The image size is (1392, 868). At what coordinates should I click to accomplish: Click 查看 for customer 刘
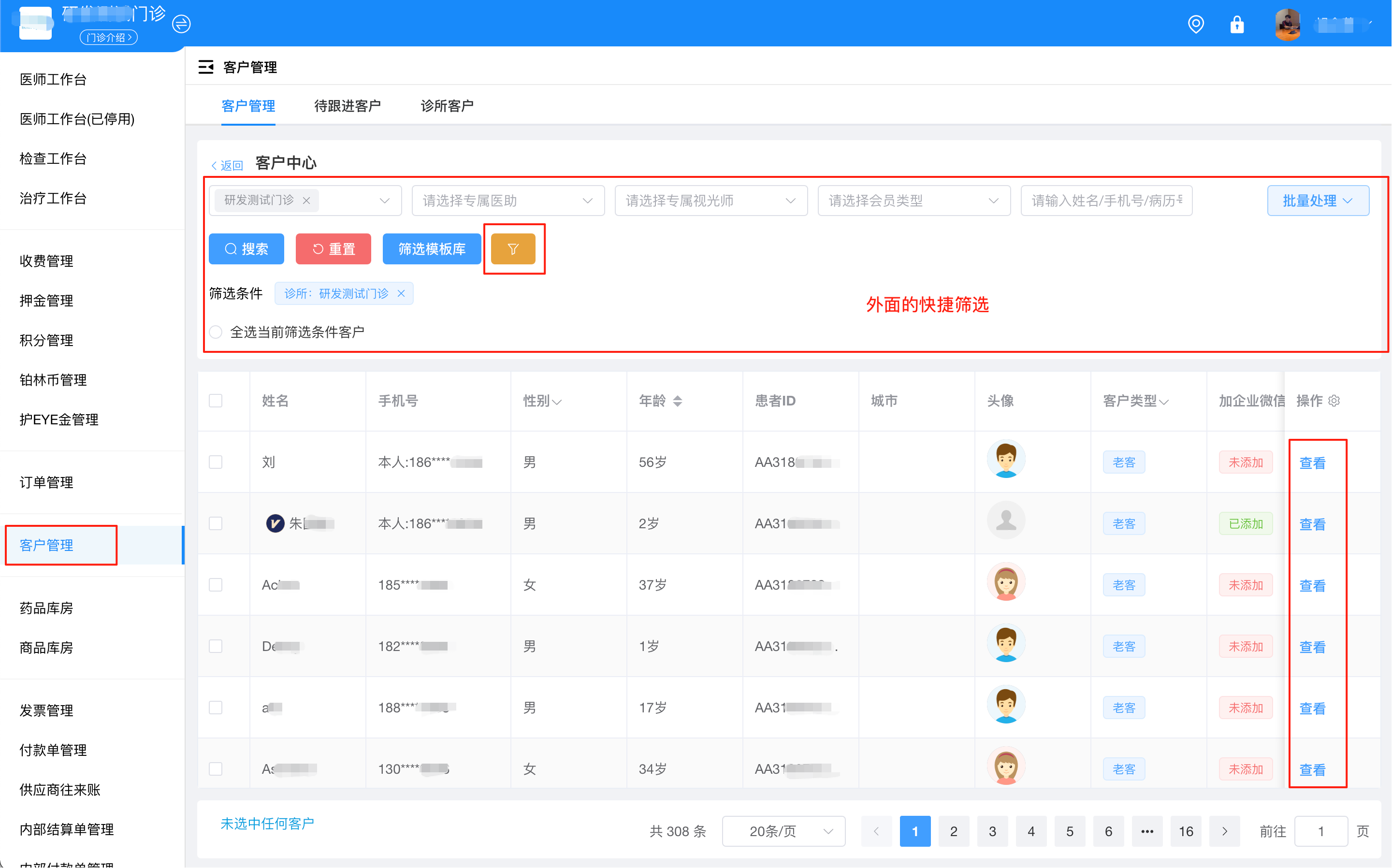[x=1312, y=463]
